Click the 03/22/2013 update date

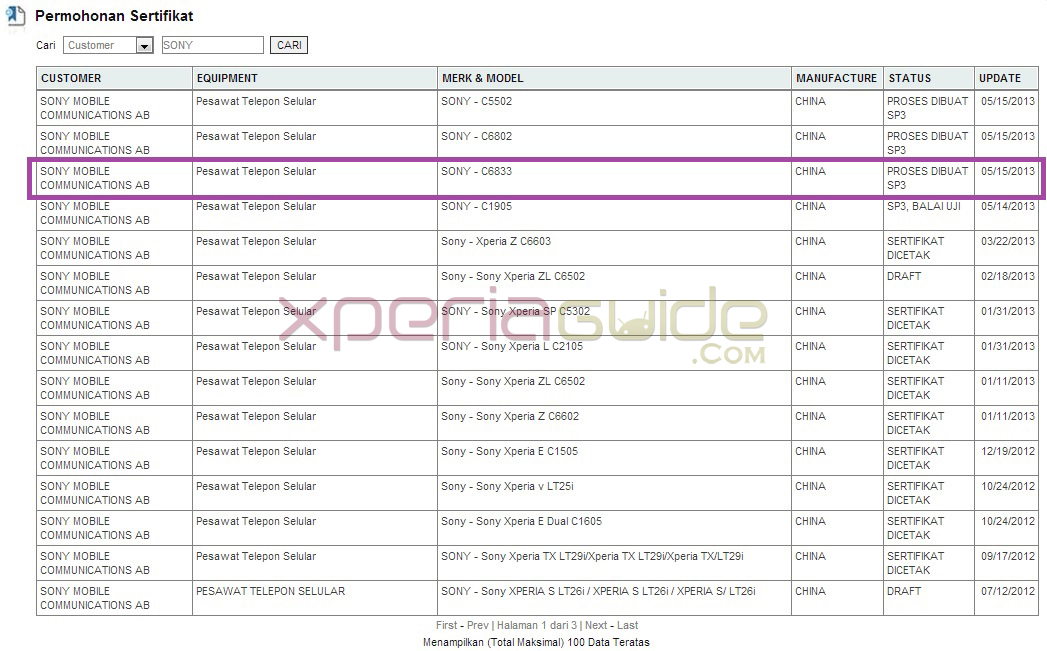click(1008, 241)
